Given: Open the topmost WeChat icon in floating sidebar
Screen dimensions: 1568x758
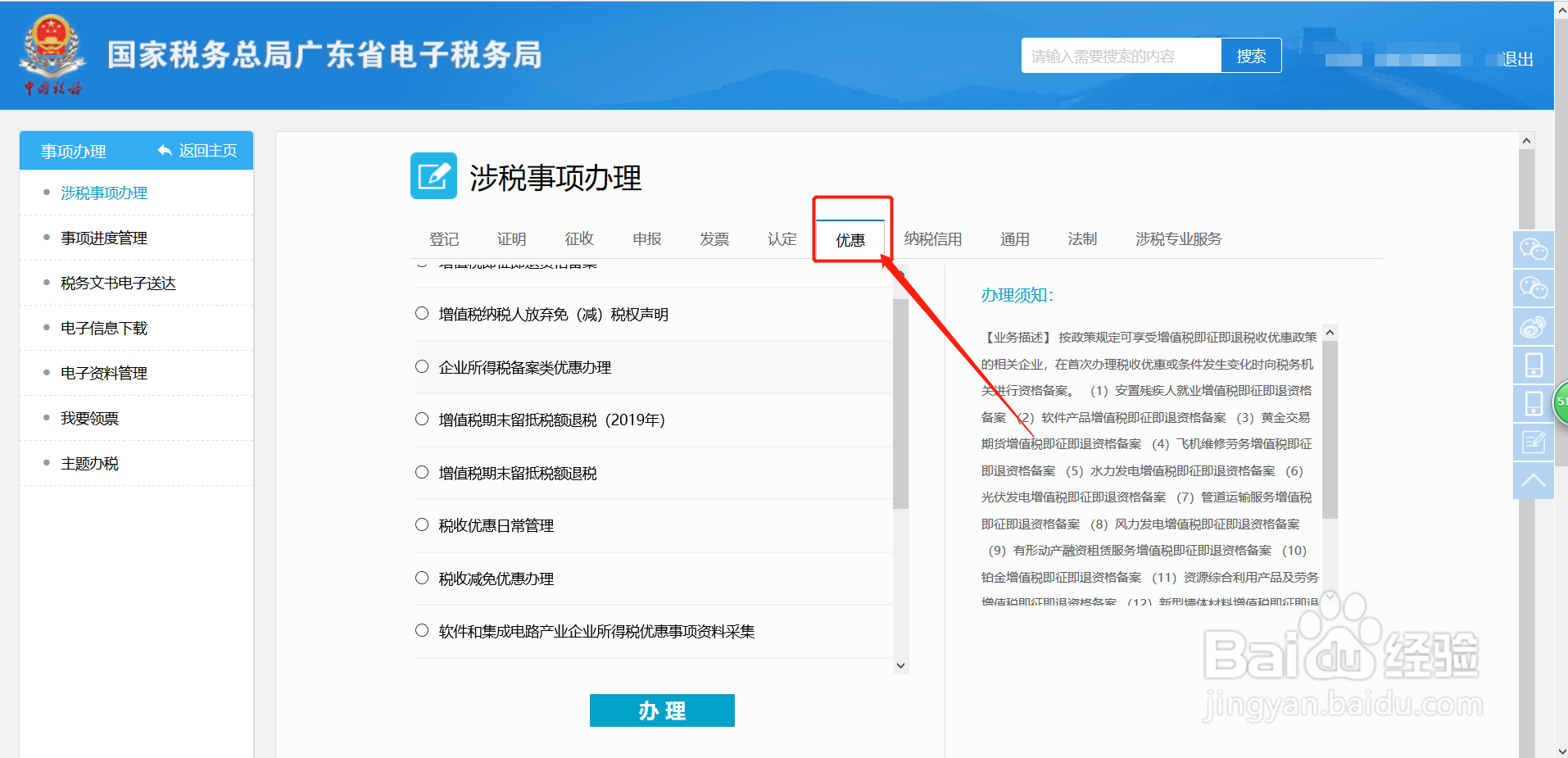Looking at the screenshot, I should (x=1533, y=249).
